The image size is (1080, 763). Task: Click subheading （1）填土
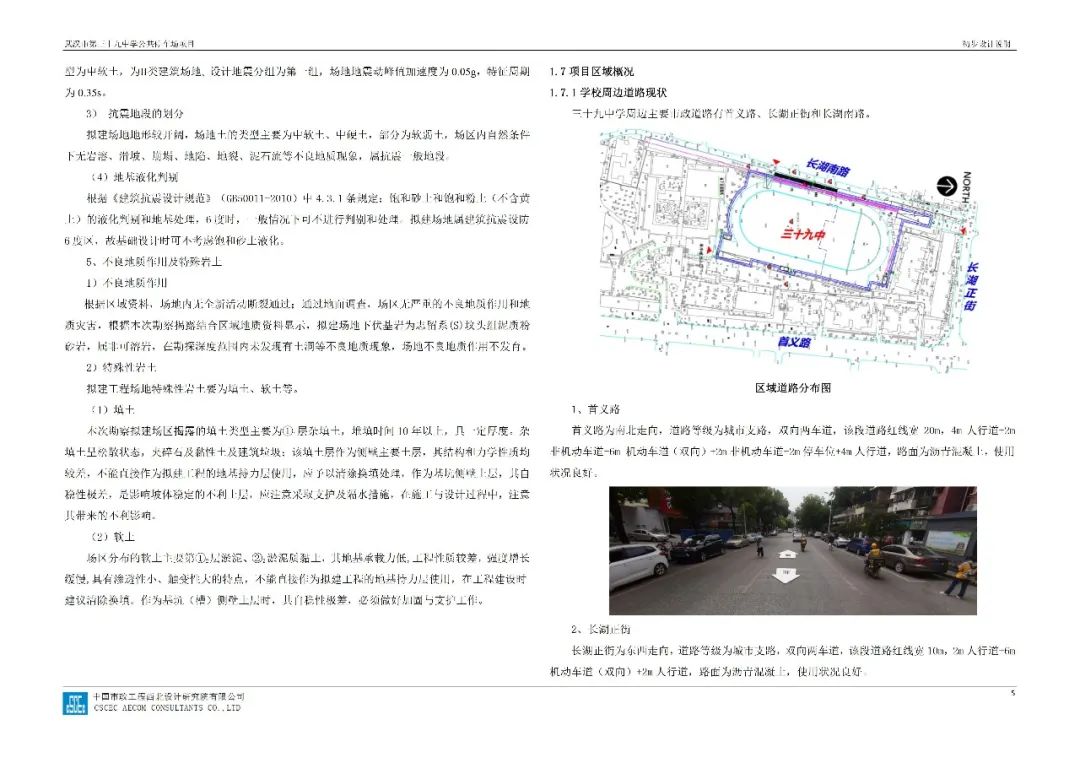click(112, 410)
